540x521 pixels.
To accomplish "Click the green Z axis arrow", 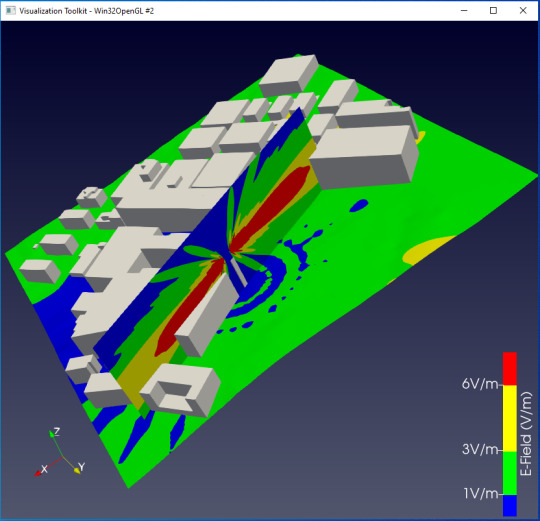I will (51, 434).
